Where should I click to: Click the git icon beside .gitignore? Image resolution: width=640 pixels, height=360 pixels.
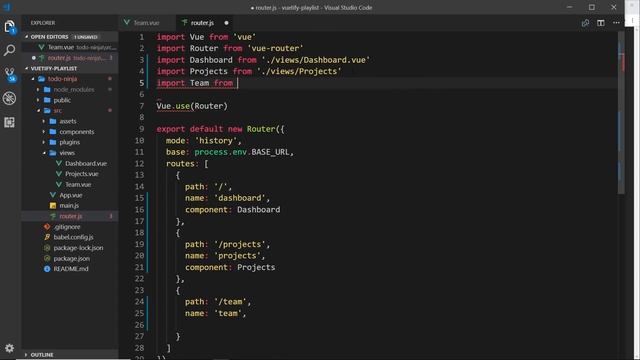[x=47, y=227]
